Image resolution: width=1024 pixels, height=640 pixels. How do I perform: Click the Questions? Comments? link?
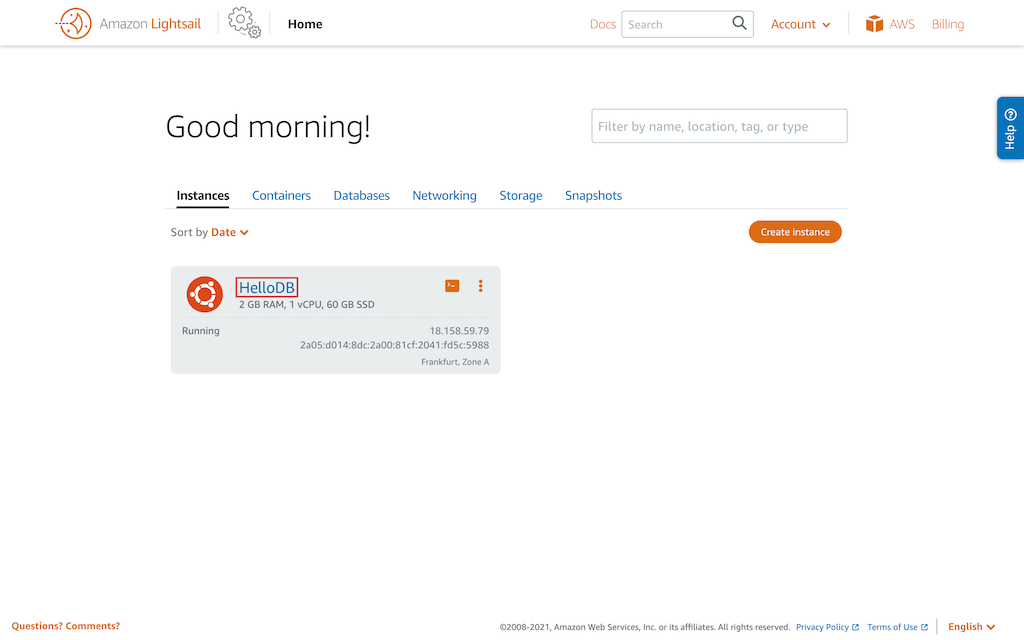66,626
